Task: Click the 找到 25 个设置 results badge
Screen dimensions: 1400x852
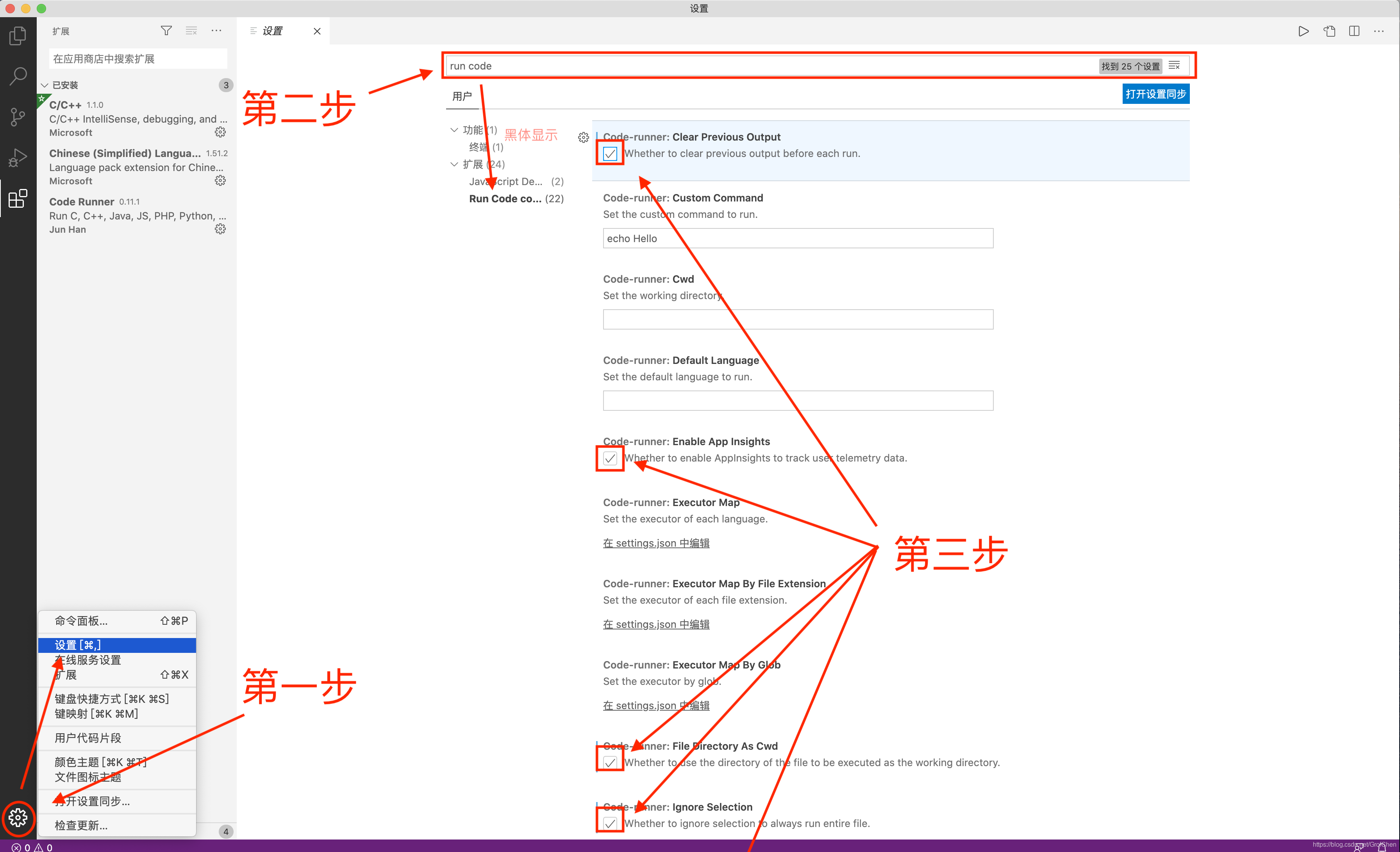Action: coord(1130,66)
